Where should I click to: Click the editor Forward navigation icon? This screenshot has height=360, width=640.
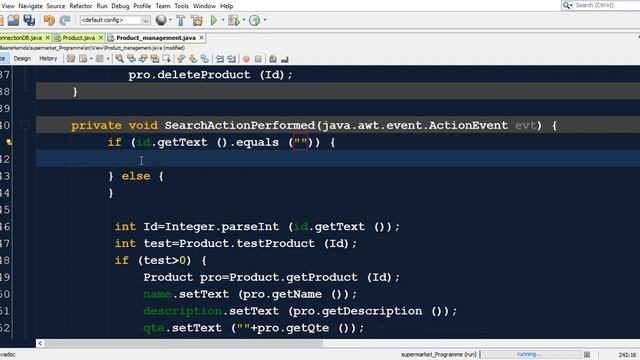click(100, 59)
